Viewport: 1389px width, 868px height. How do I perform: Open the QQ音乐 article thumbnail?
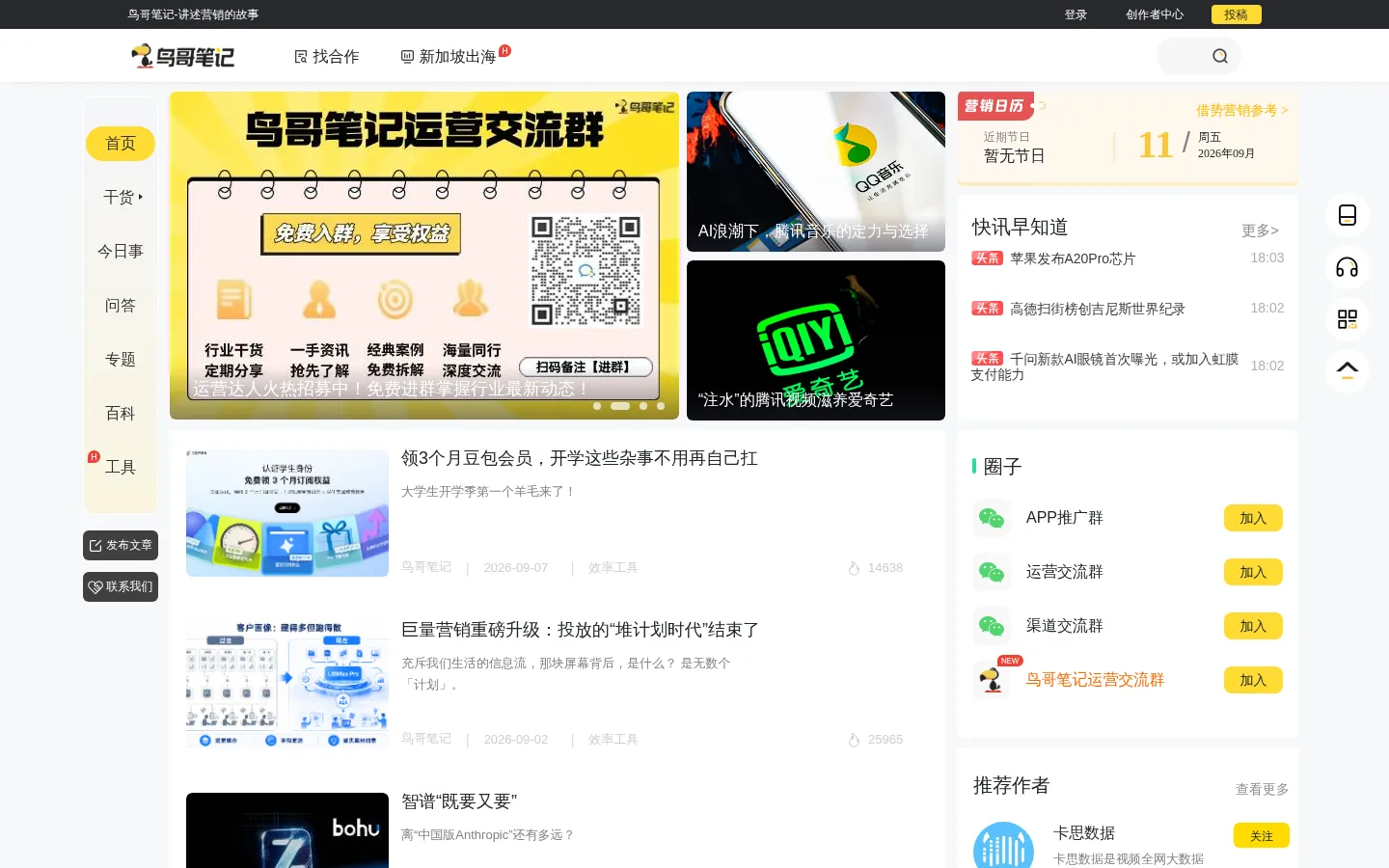click(816, 172)
